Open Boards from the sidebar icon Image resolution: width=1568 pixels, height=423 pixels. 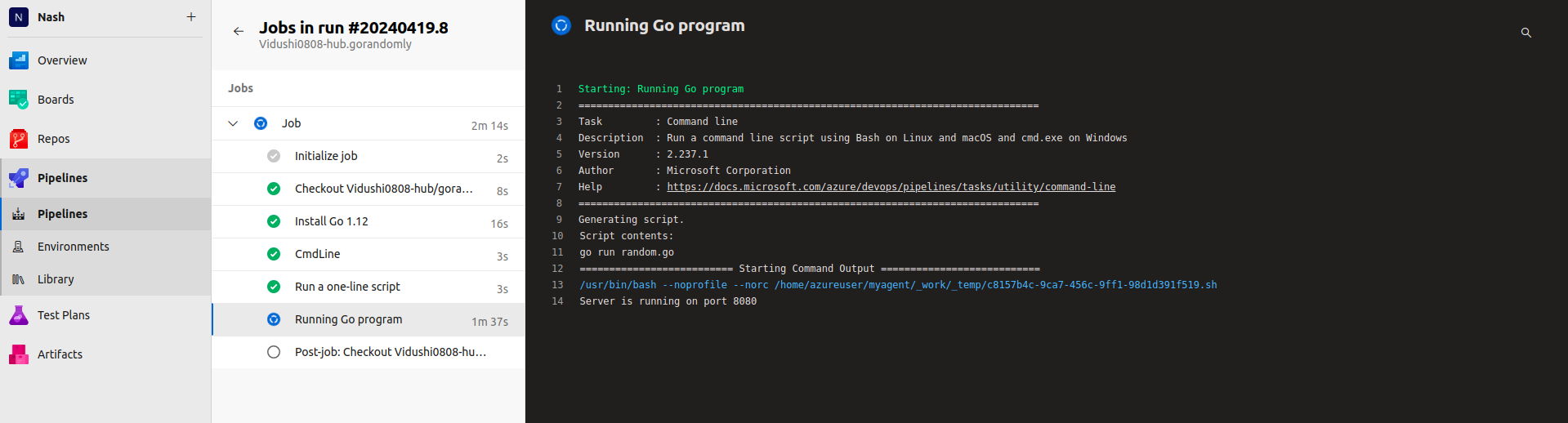coord(18,100)
